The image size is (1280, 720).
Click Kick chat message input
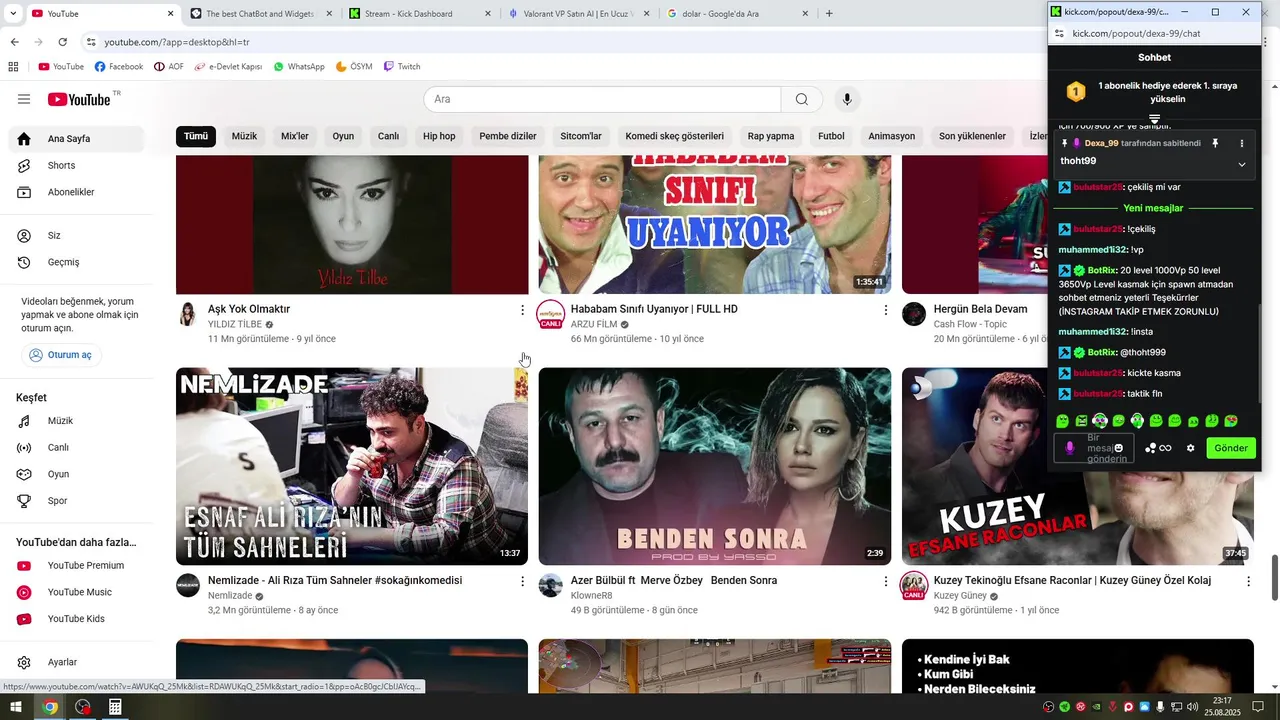point(1094,448)
